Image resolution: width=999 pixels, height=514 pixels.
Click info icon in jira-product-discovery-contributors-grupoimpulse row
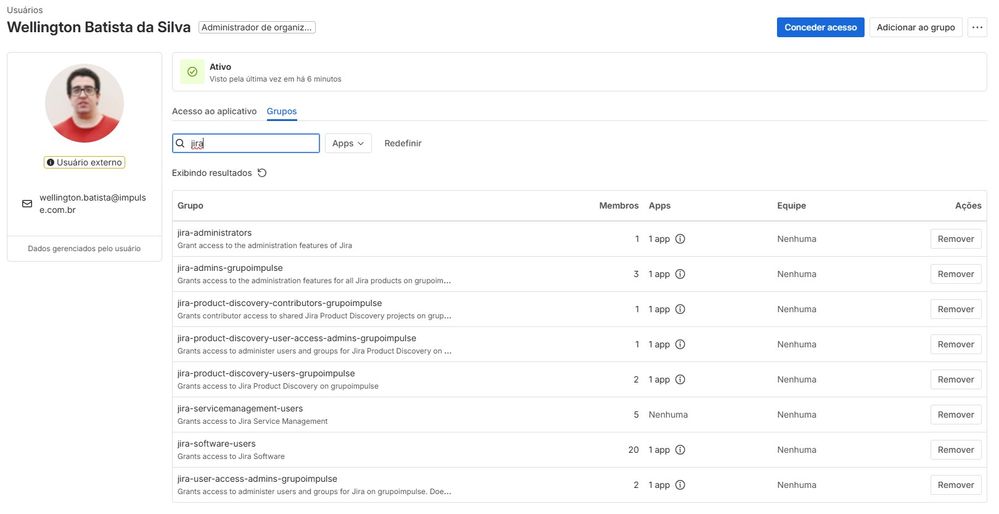[x=680, y=309]
